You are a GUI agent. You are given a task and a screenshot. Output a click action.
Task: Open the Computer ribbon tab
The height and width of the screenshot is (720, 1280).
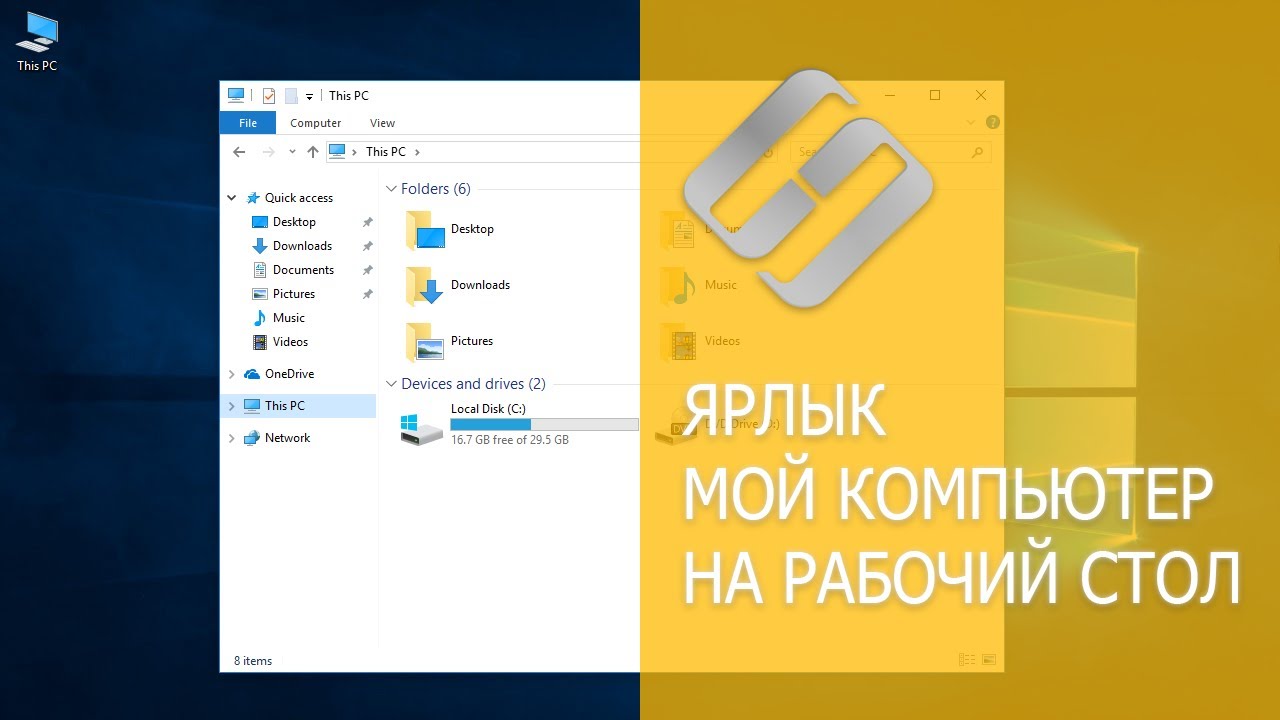[x=315, y=123]
